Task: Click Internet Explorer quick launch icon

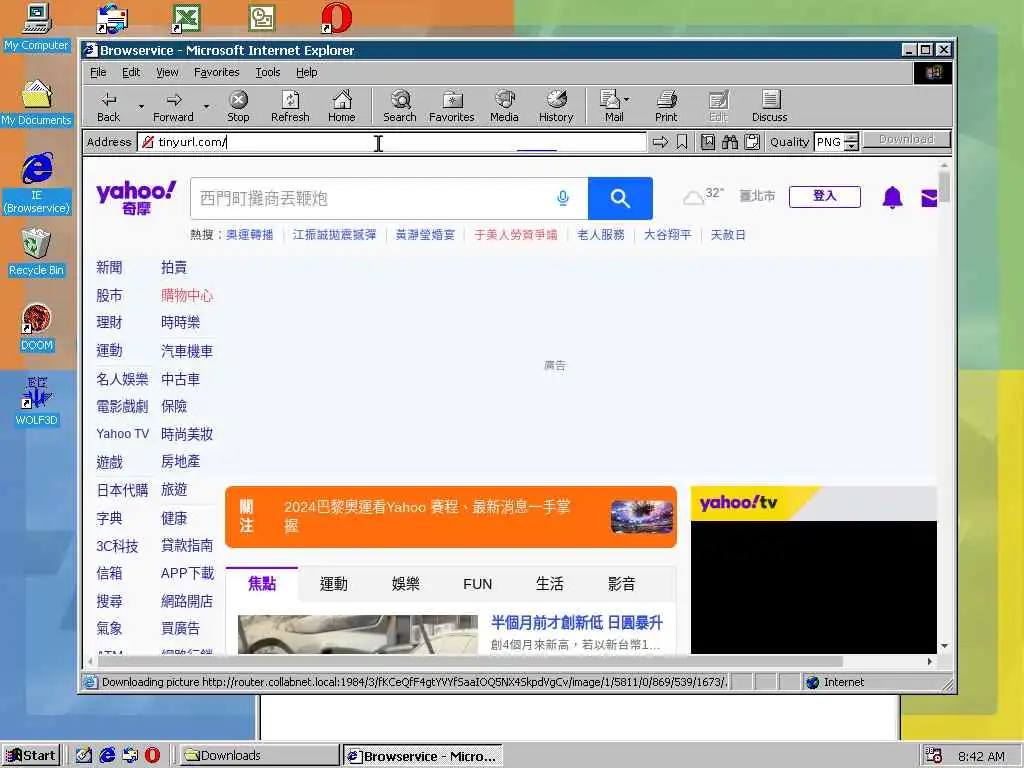Action: coord(107,755)
